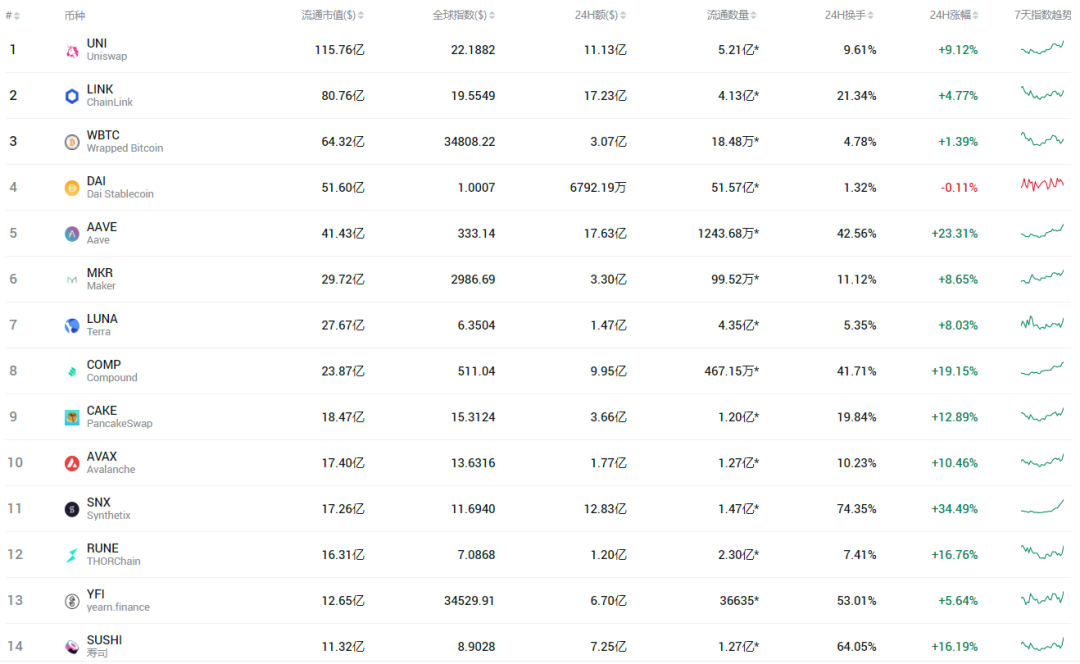Image resolution: width=1080 pixels, height=664 pixels.
Task: Click the YFI yearn.finance icon
Action: pos(72,601)
